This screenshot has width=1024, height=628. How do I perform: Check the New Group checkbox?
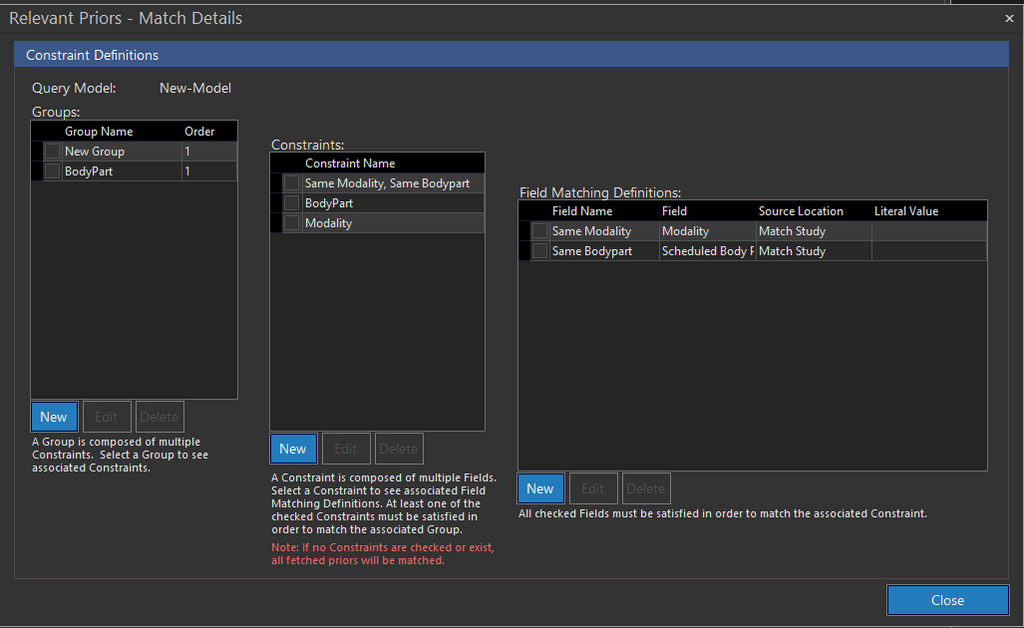tap(52, 151)
